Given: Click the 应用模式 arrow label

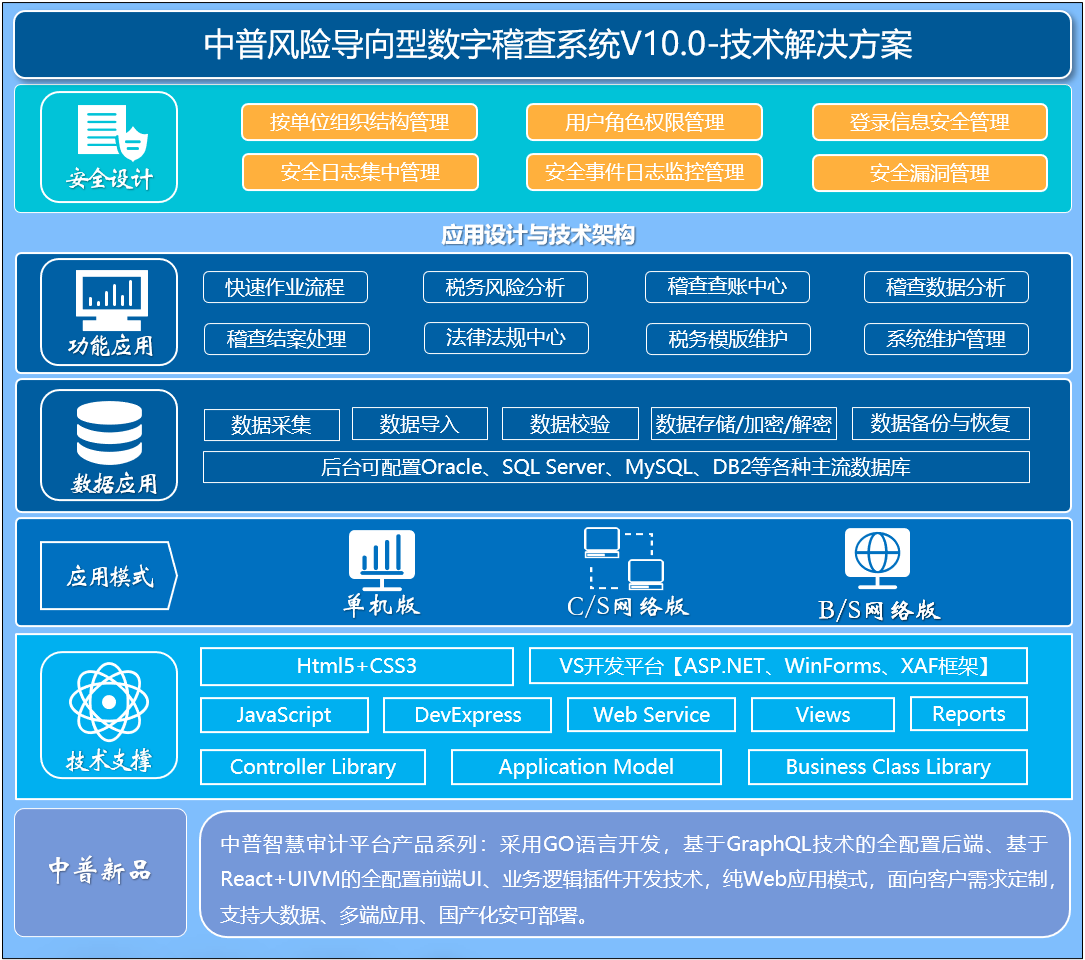Looking at the screenshot, I should click(109, 576).
